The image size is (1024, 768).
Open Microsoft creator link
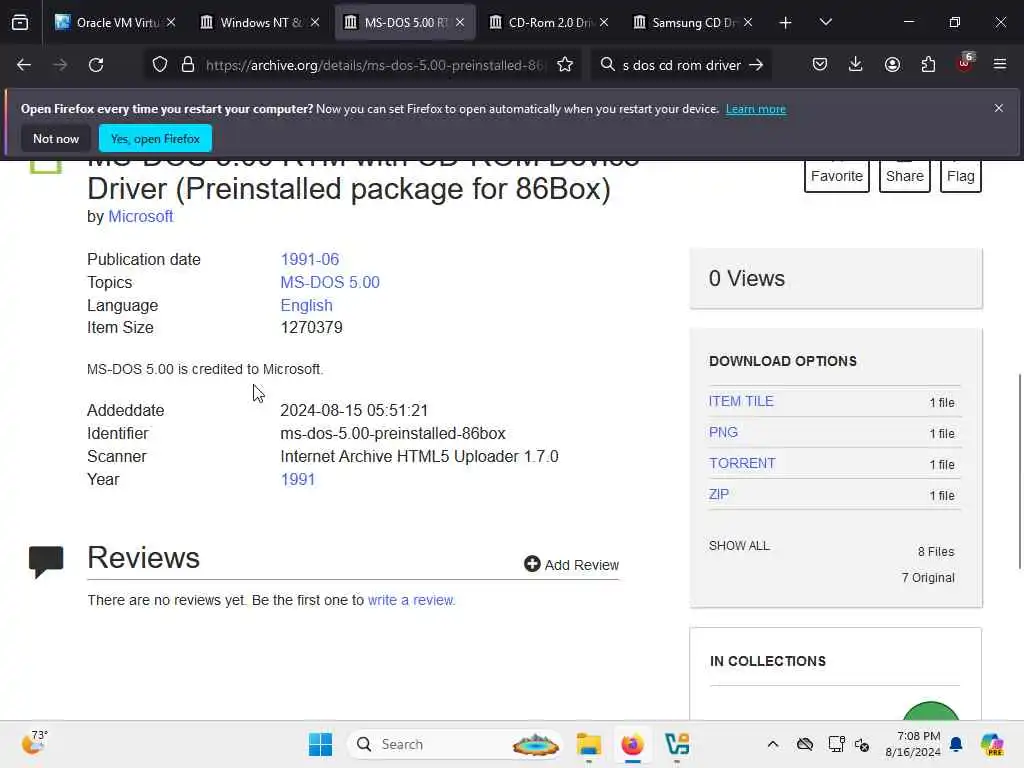140,216
